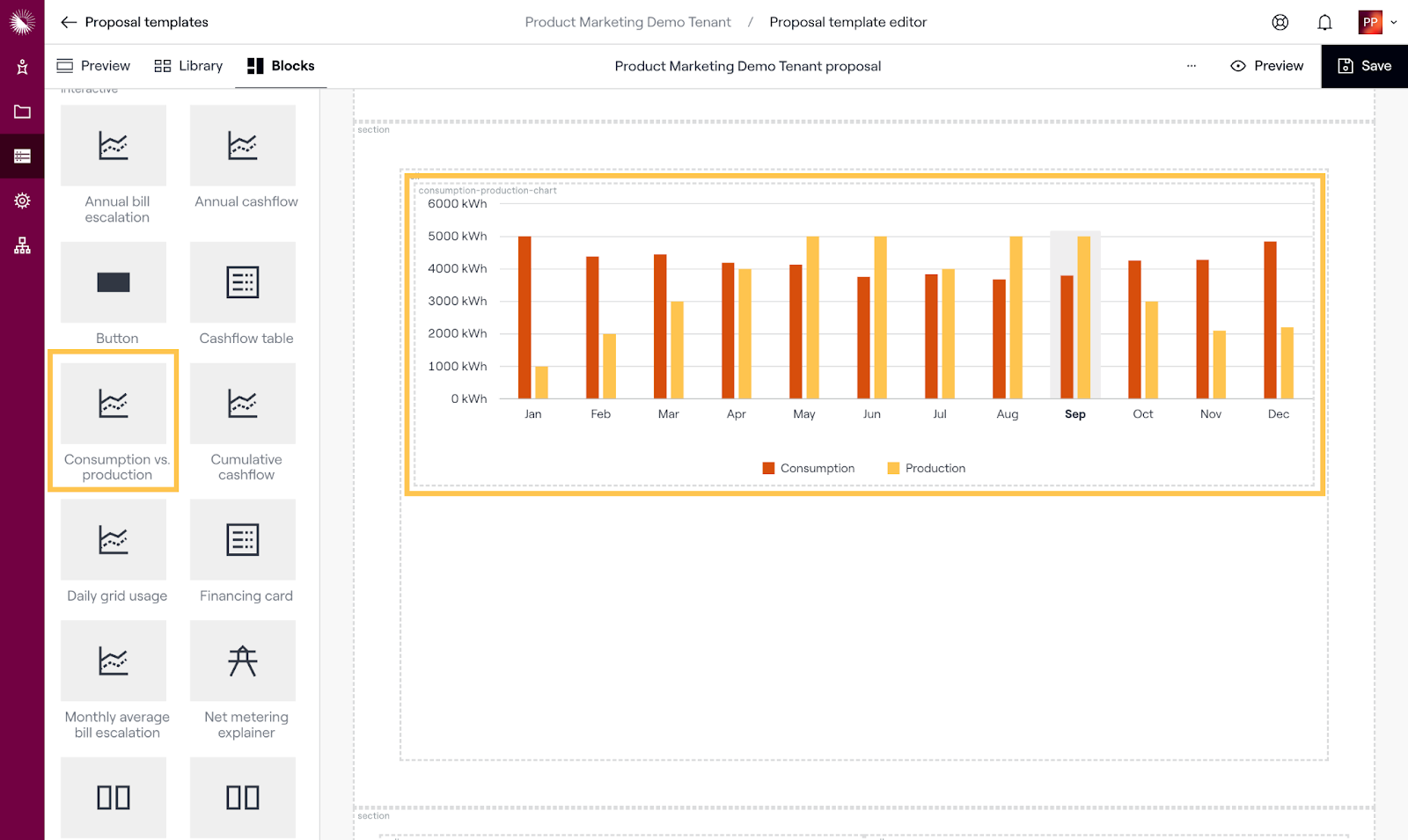Select the Daily grid usage block
The image size is (1408, 840).
pyautogui.click(x=114, y=551)
